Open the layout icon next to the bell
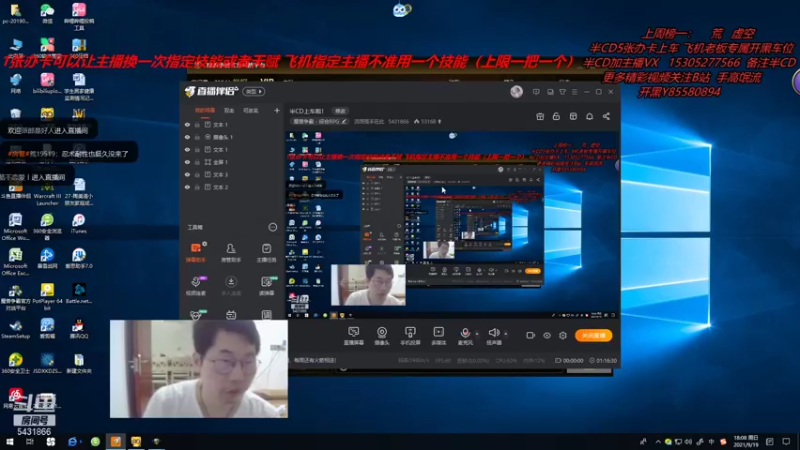Screen dimensions: 800x450 573,116
